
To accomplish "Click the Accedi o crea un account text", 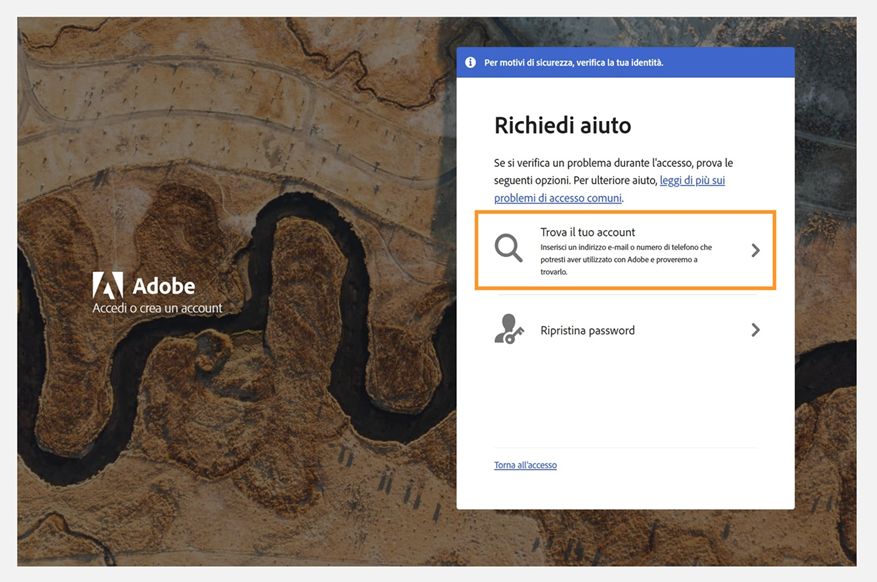I will (x=159, y=308).
